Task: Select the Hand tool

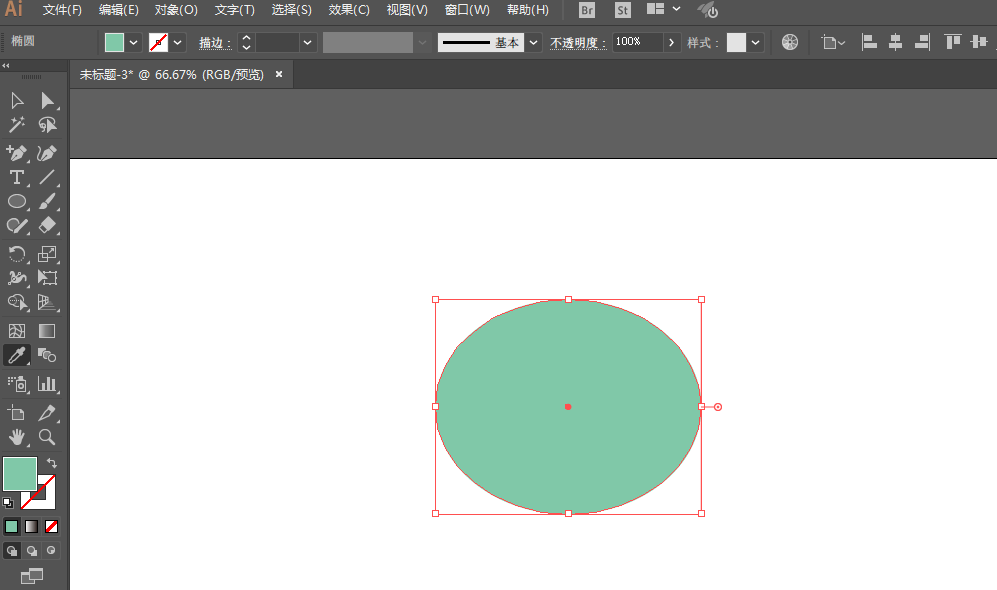Action: pyautogui.click(x=17, y=437)
